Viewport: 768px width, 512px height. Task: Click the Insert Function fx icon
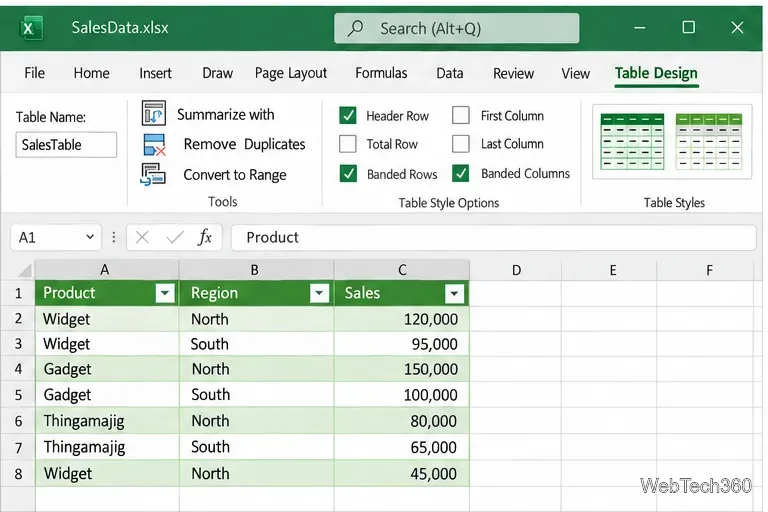pos(205,237)
